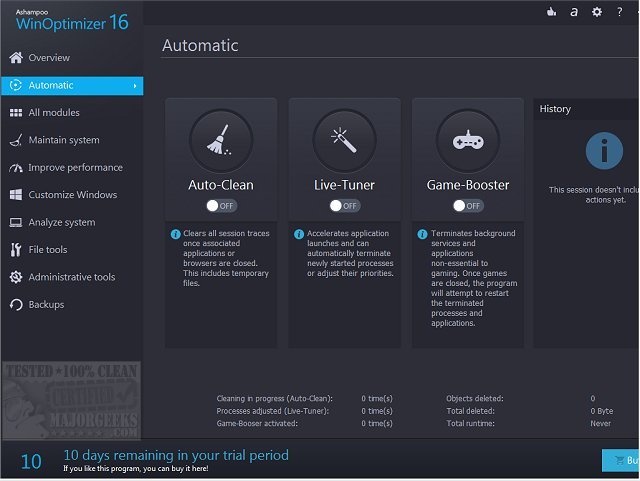Click the 'Total runtime:' label
This screenshot has width=640, height=481.
click(470, 423)
